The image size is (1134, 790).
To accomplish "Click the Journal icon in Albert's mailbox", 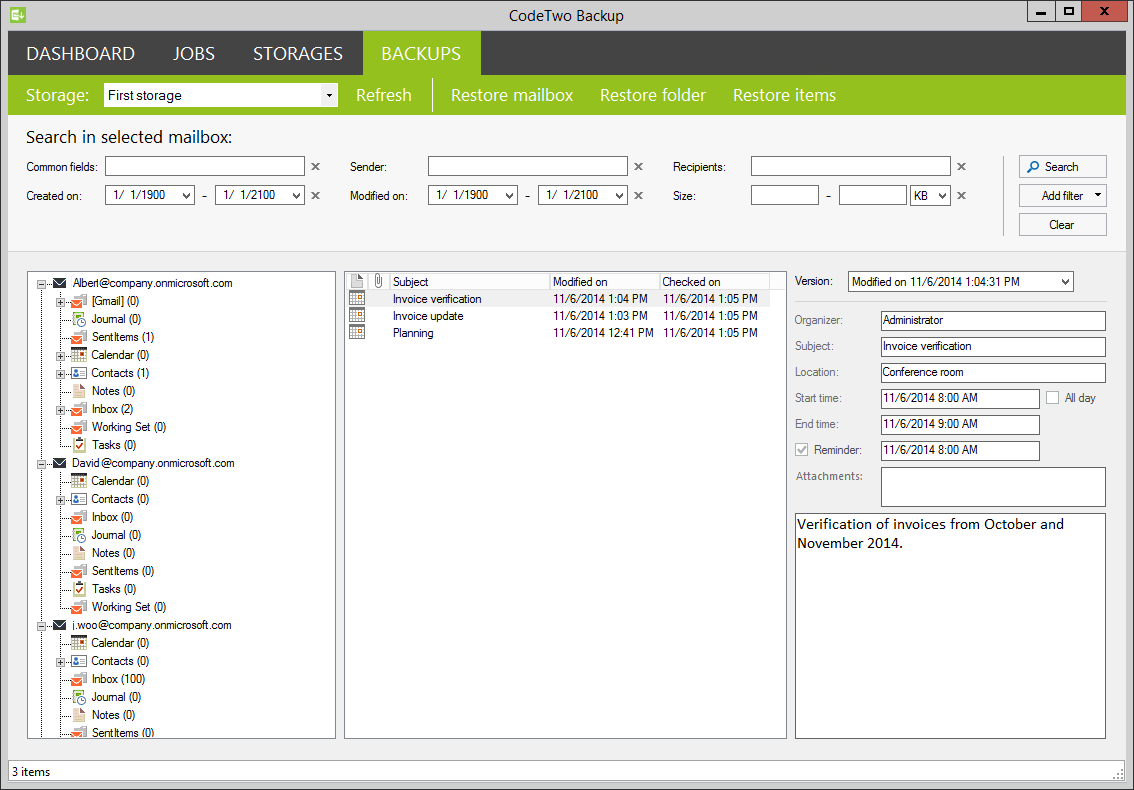I will click(79, 319).
